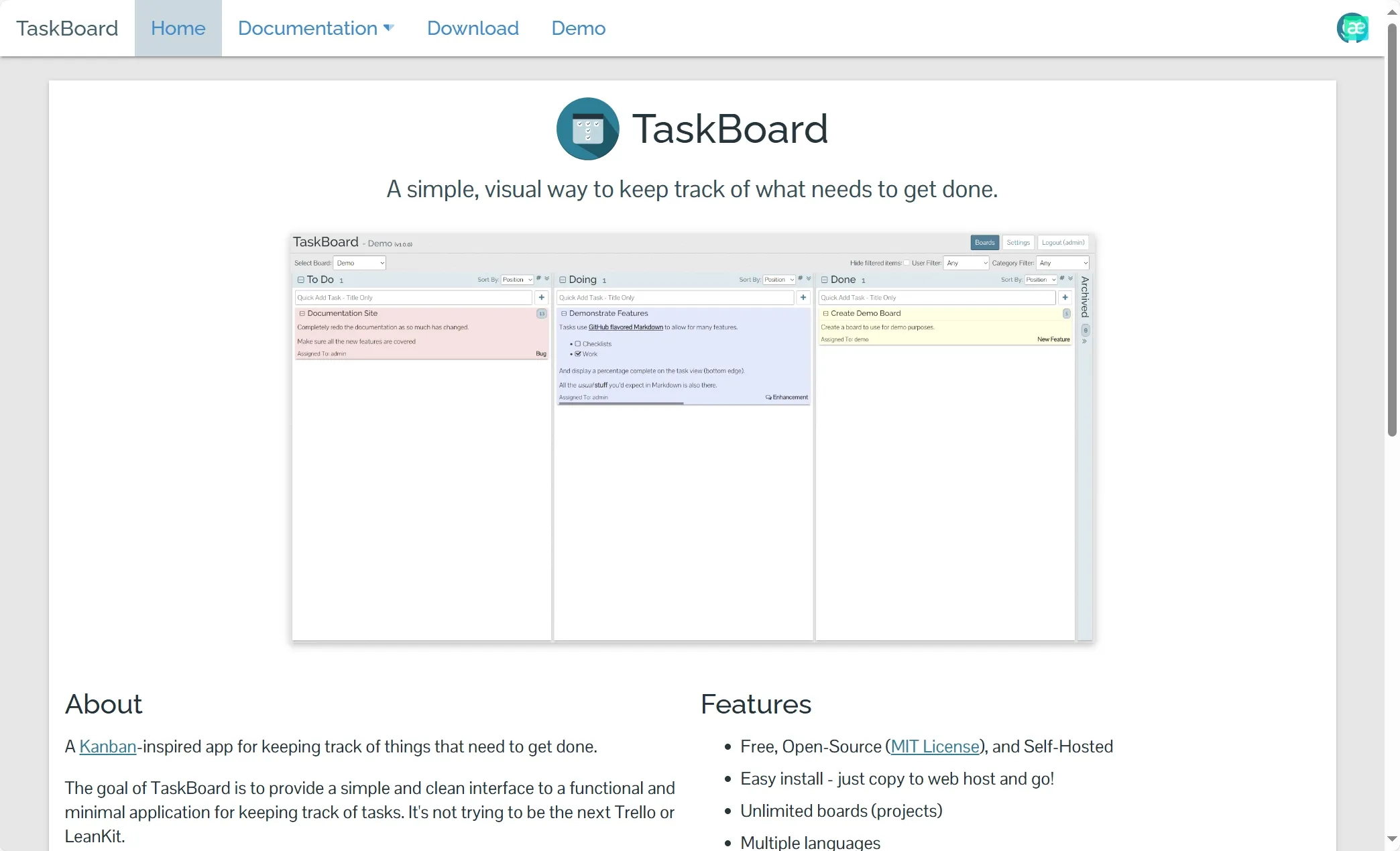Click the New Feature category label
The height and width of the screenshot is (851, 1400).
[1053, 339]
